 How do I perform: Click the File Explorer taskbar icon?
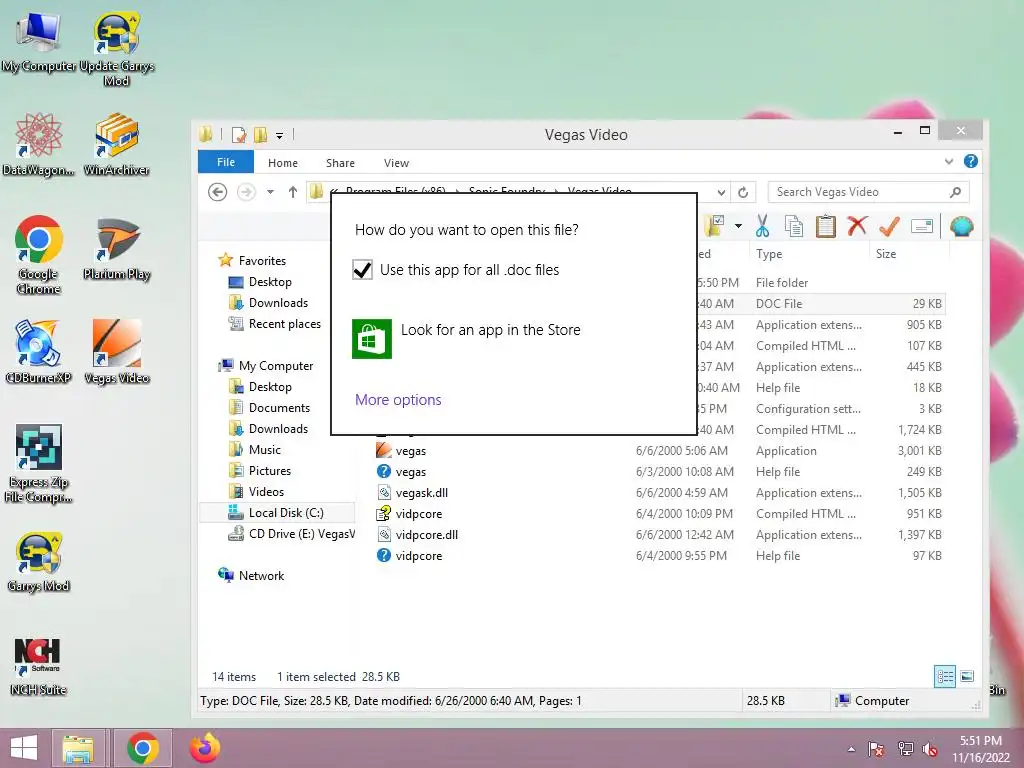(x=78, y=748)
